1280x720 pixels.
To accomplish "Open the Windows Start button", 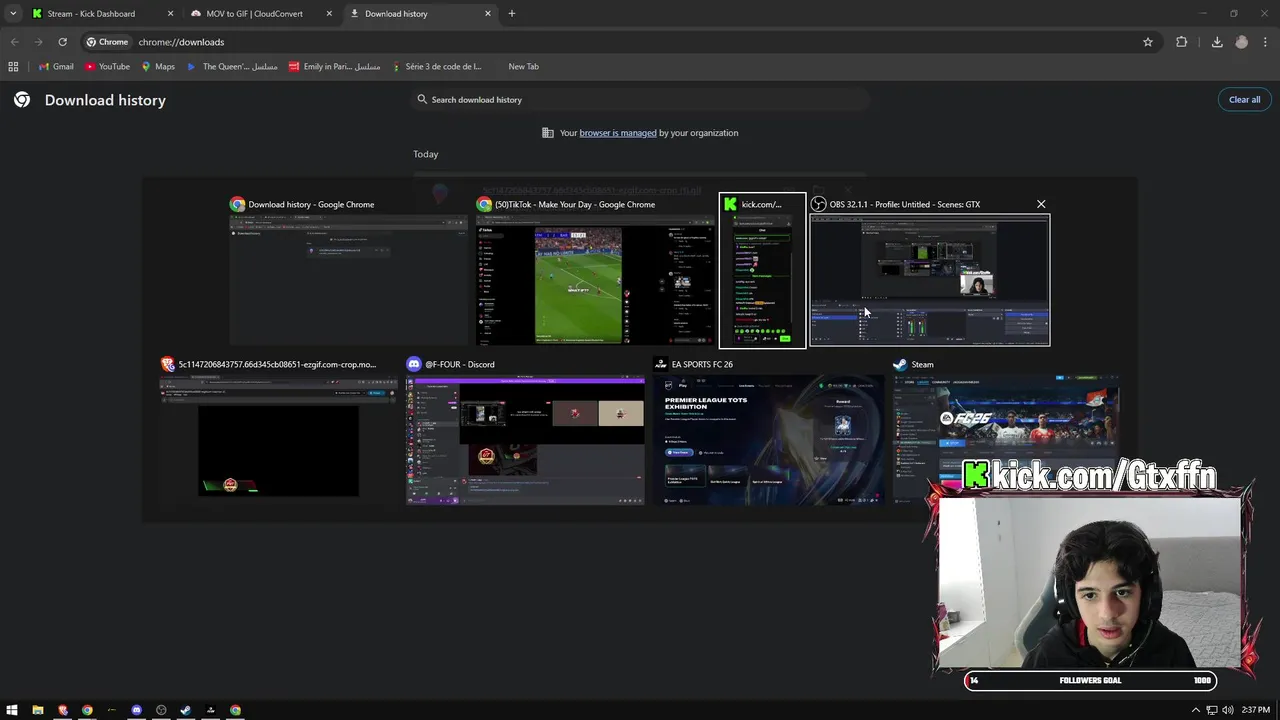I will 12,710.
